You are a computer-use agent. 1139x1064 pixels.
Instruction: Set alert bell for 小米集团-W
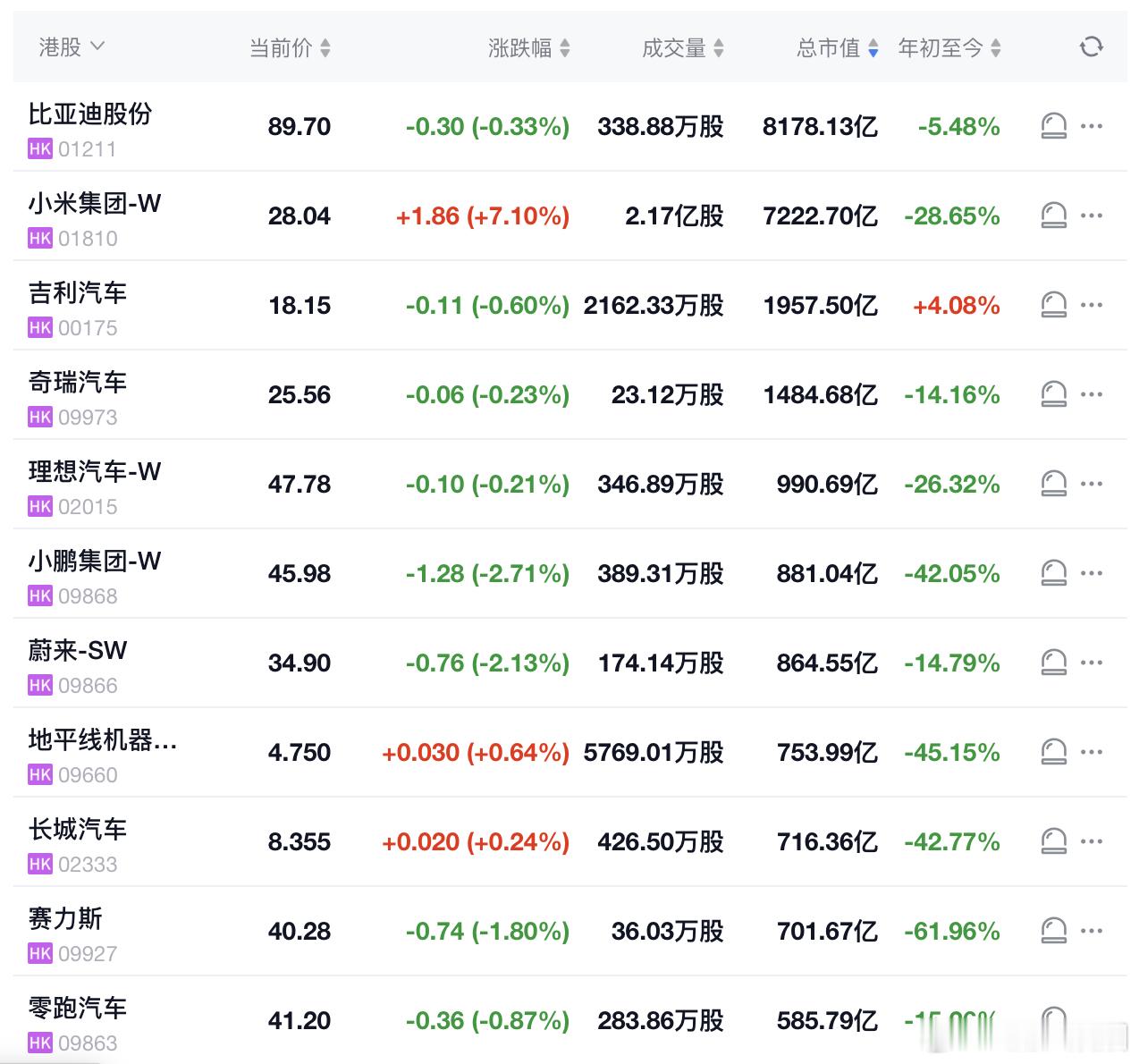[x=1054, y=215]
